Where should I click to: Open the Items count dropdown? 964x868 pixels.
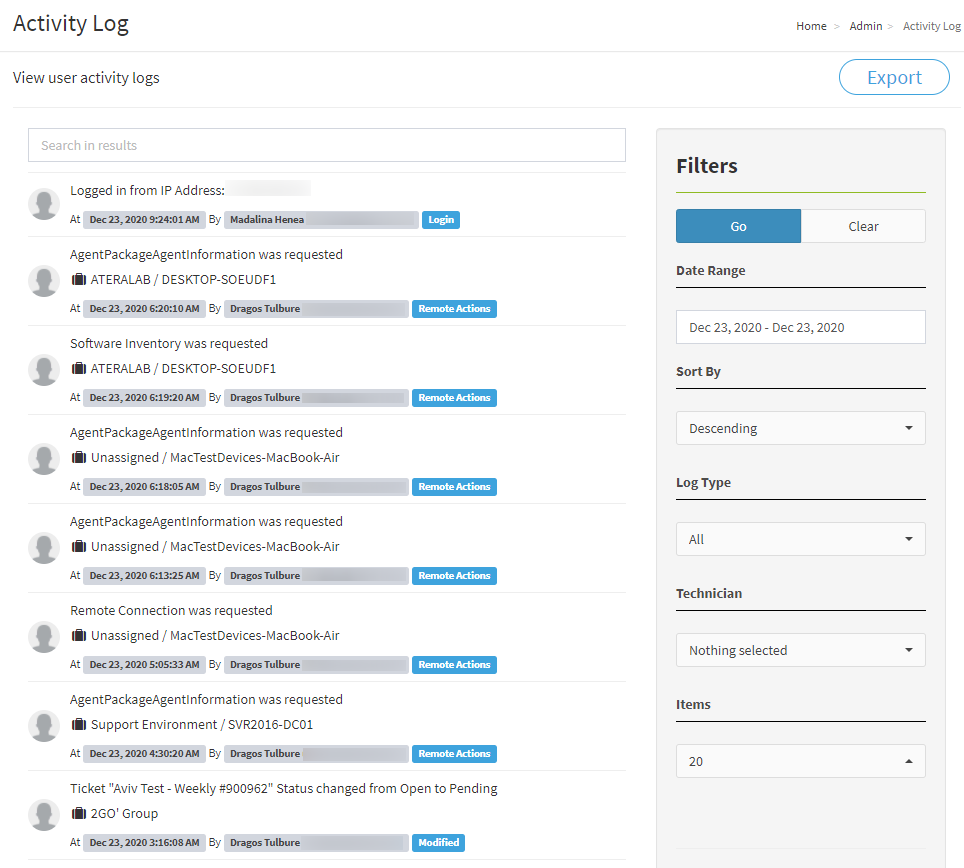pos(800,761)
